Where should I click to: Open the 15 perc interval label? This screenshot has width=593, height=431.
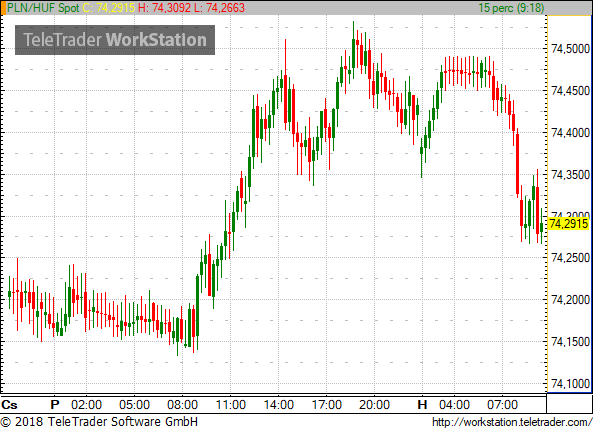click(511, 8)
